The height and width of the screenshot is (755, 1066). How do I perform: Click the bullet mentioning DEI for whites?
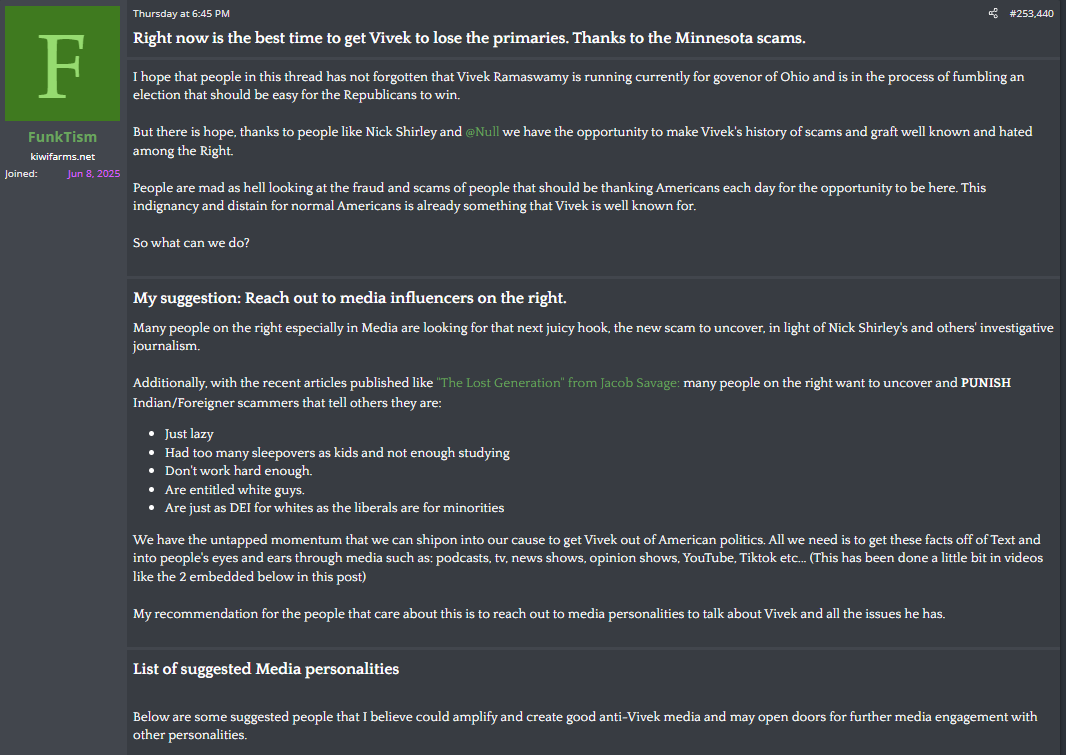point(334,508)
